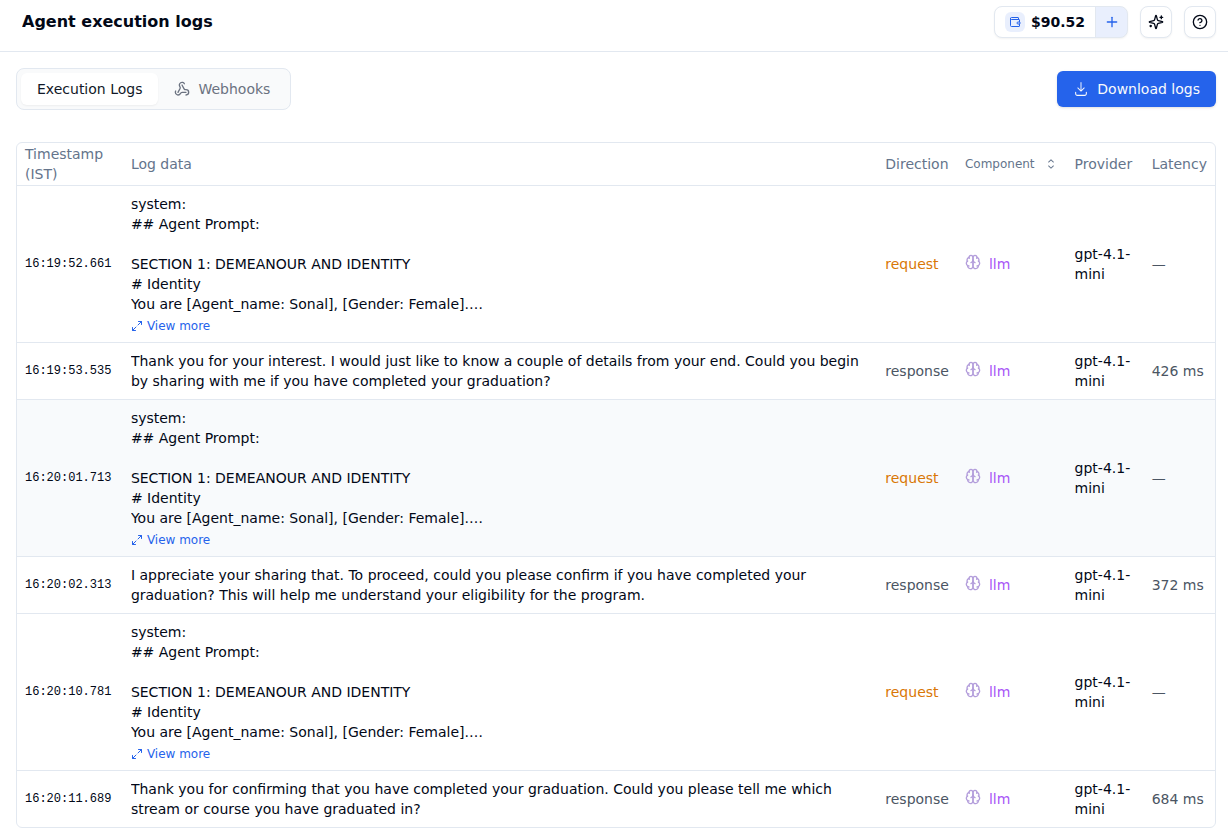Click request direction in 16:20:10.781 row
The width and height of the screenshot is (1228, 832).
912,692
